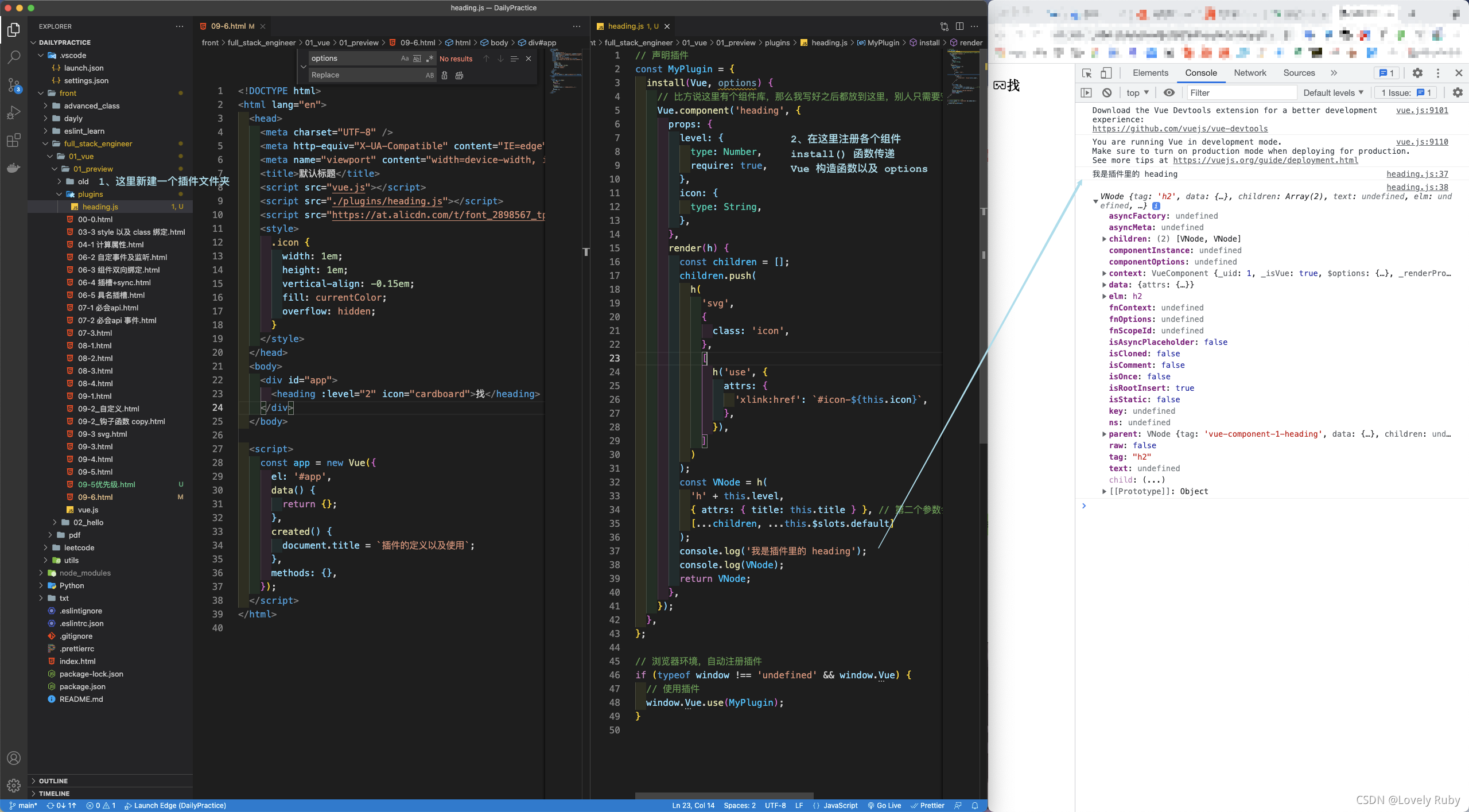Toggle live expression eye icon
This screenshot has height=812, width=1469.
[1169, 93]
